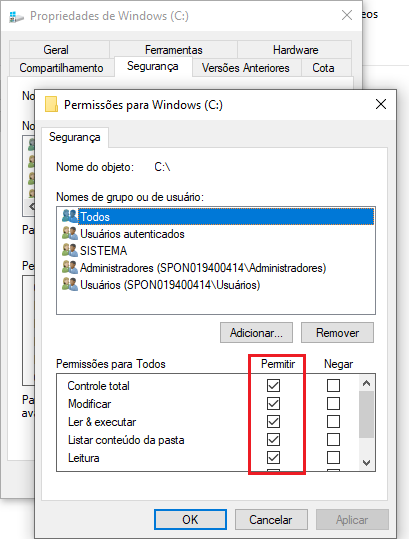Select the SISTEMA group icon

click(x=70, y=250)
